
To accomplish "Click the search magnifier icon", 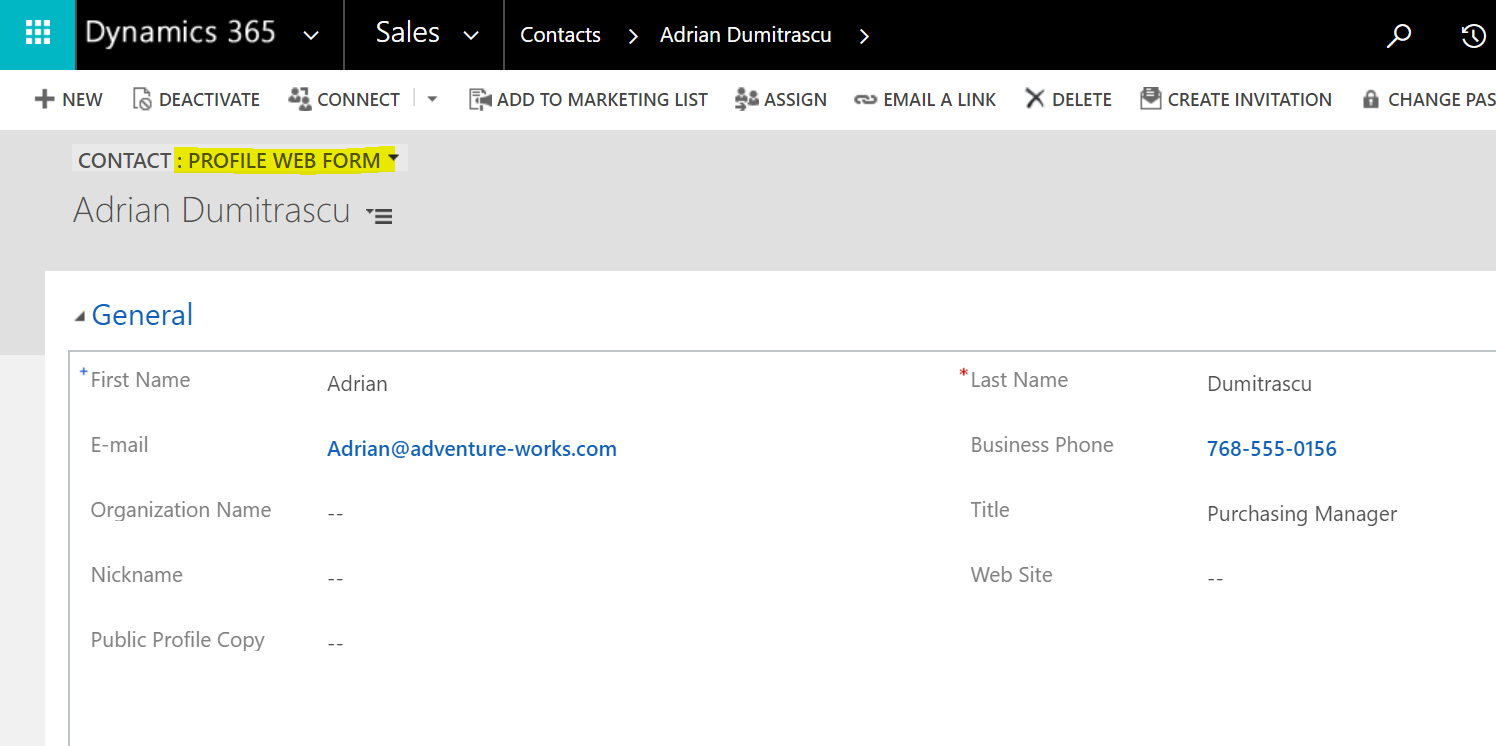I will tap(1399, 36).
